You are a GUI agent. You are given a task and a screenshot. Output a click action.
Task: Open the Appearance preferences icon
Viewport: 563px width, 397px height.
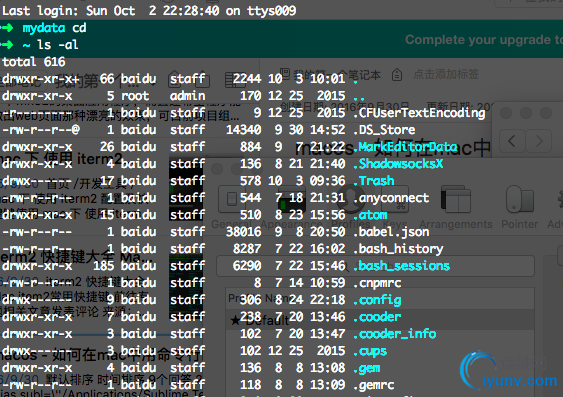point(291,199)
